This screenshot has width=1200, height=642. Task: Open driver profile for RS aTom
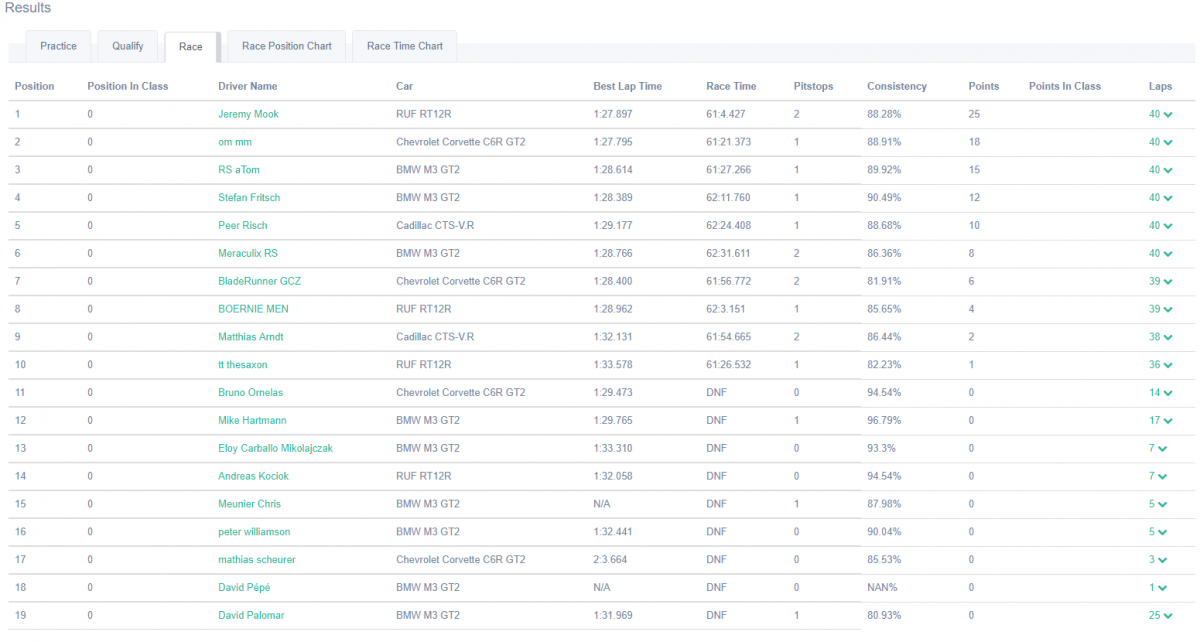click(x=238, y=170)
